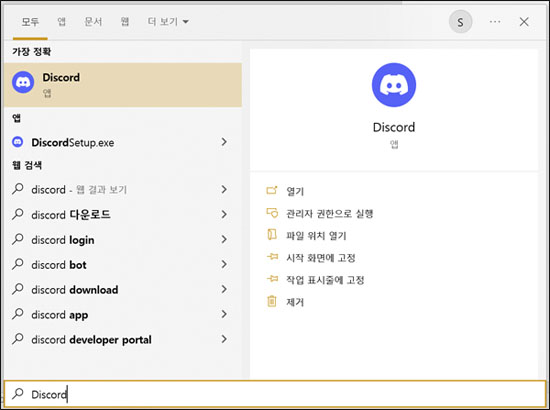This screenshot has width=550, height=410.
Task: Click the DiscordSetup.exe app icon
Action: click(18, 142)
